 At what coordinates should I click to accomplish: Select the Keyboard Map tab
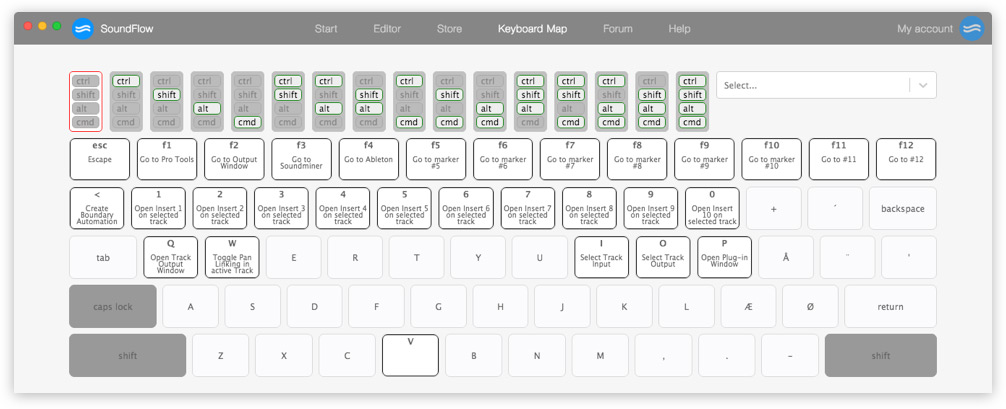coord(533,29)
